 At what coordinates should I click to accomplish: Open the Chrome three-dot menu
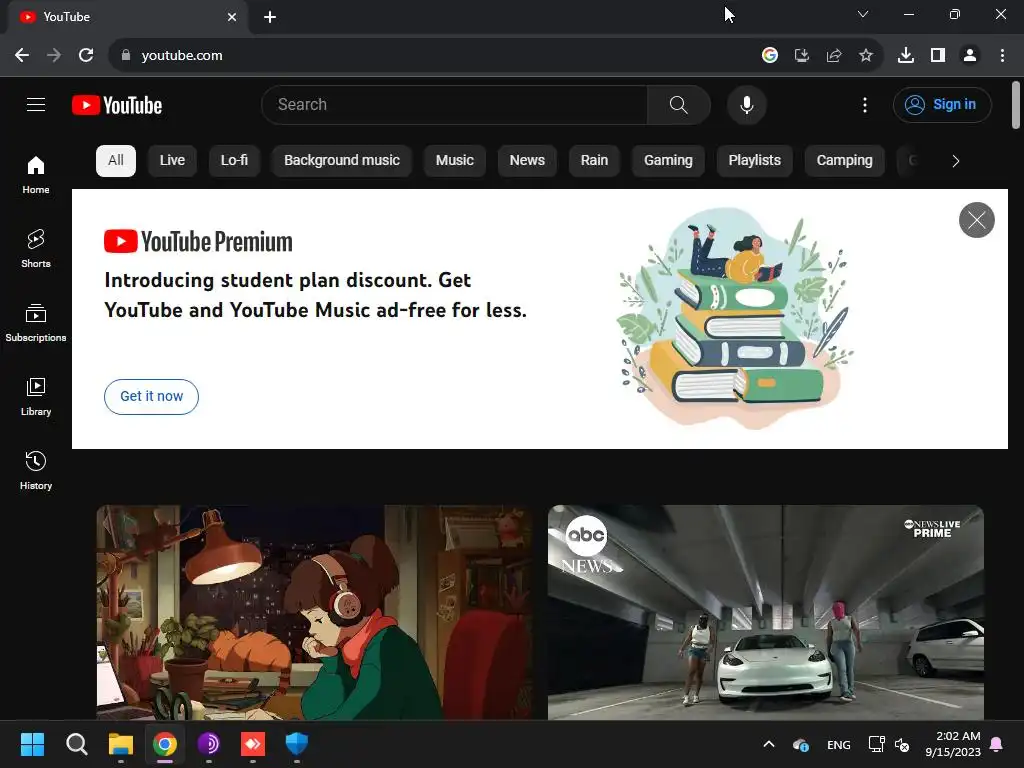point(1002,56)
